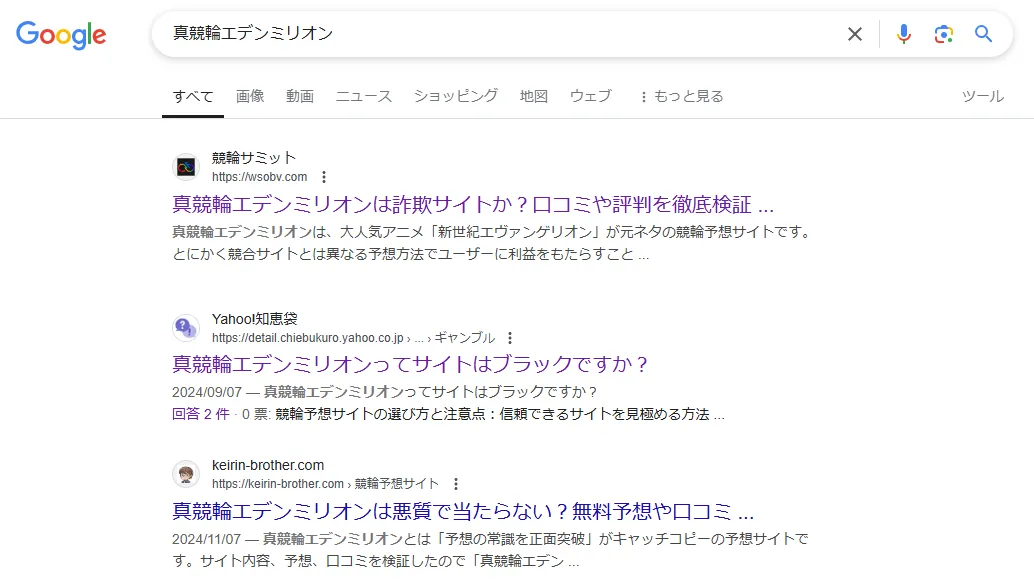Open the ウェブ tab
Image resolution: width=1034 pixels, height=588 pixels.
point(591,96)
